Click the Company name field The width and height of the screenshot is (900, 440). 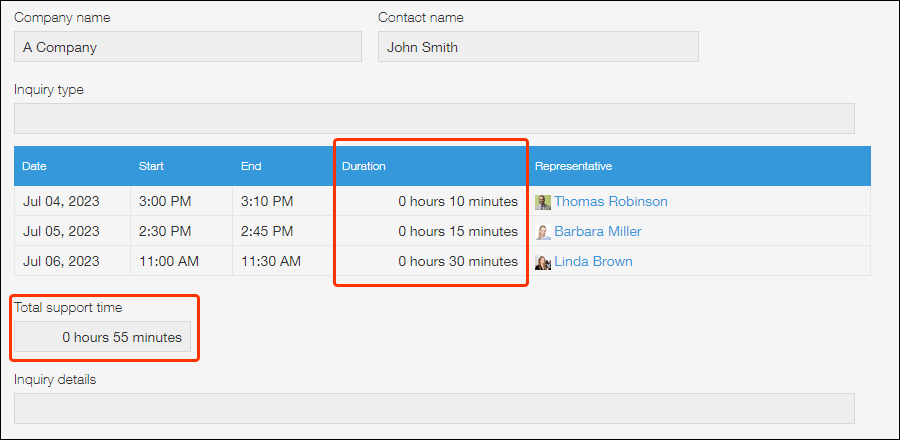[x=188, y=47]
